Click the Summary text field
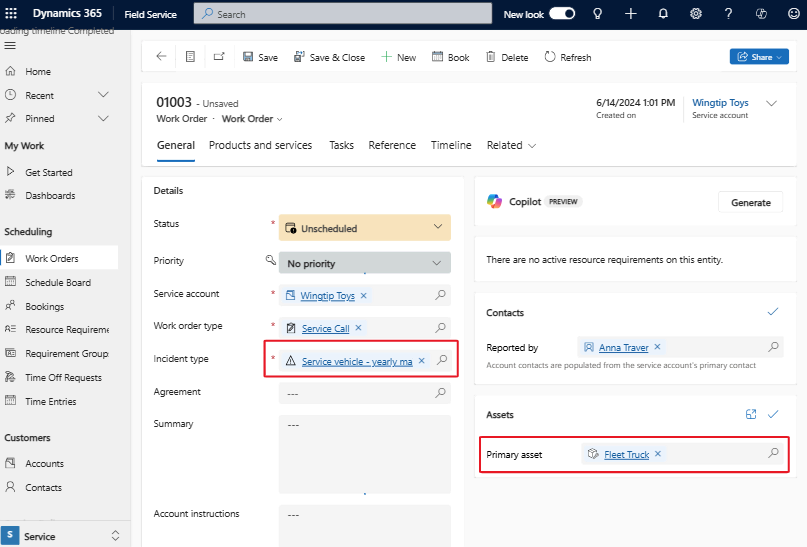The image size is (807, 547). (364, 454)
